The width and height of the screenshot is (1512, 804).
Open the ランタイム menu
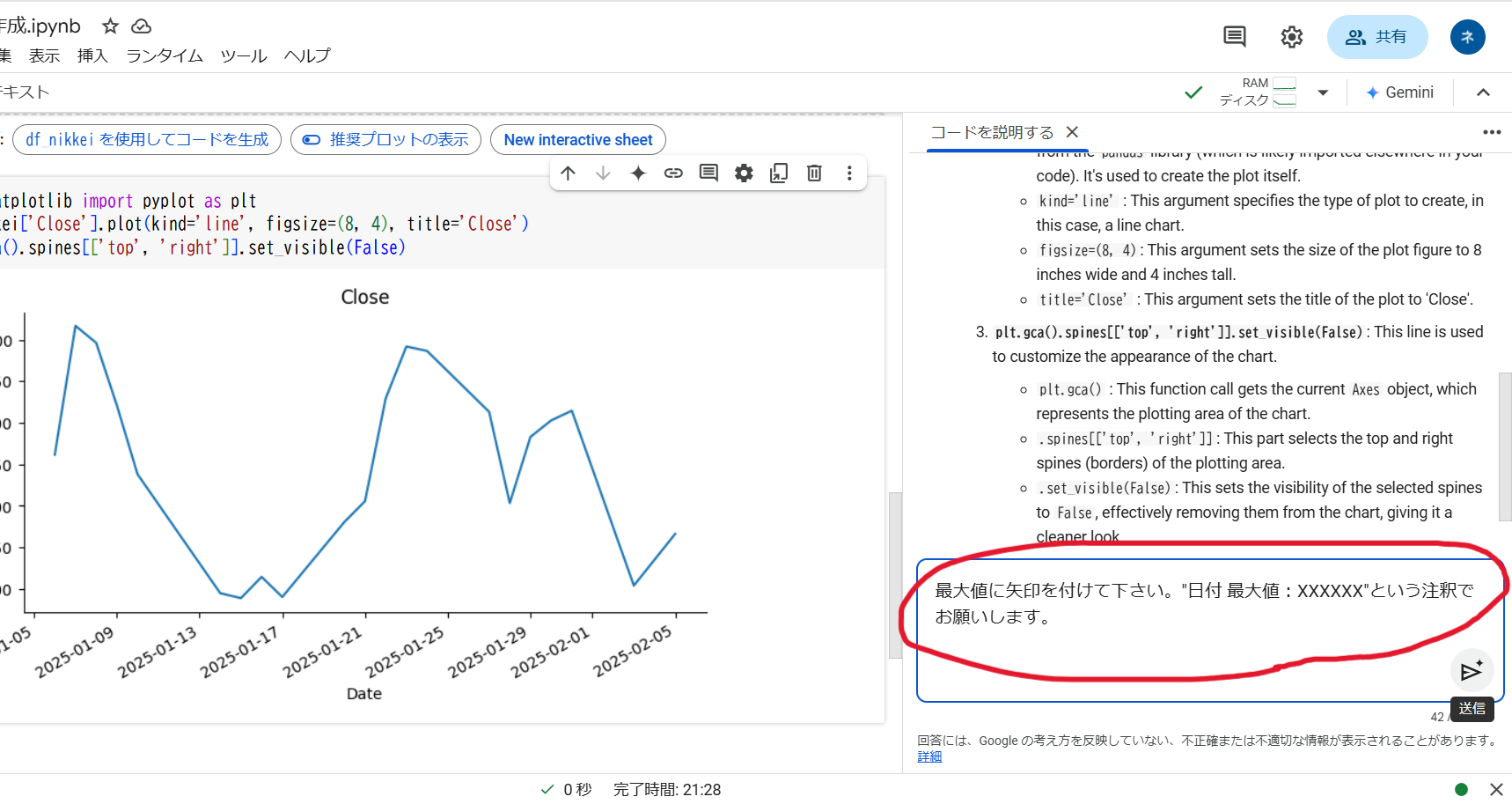(164, 55)
